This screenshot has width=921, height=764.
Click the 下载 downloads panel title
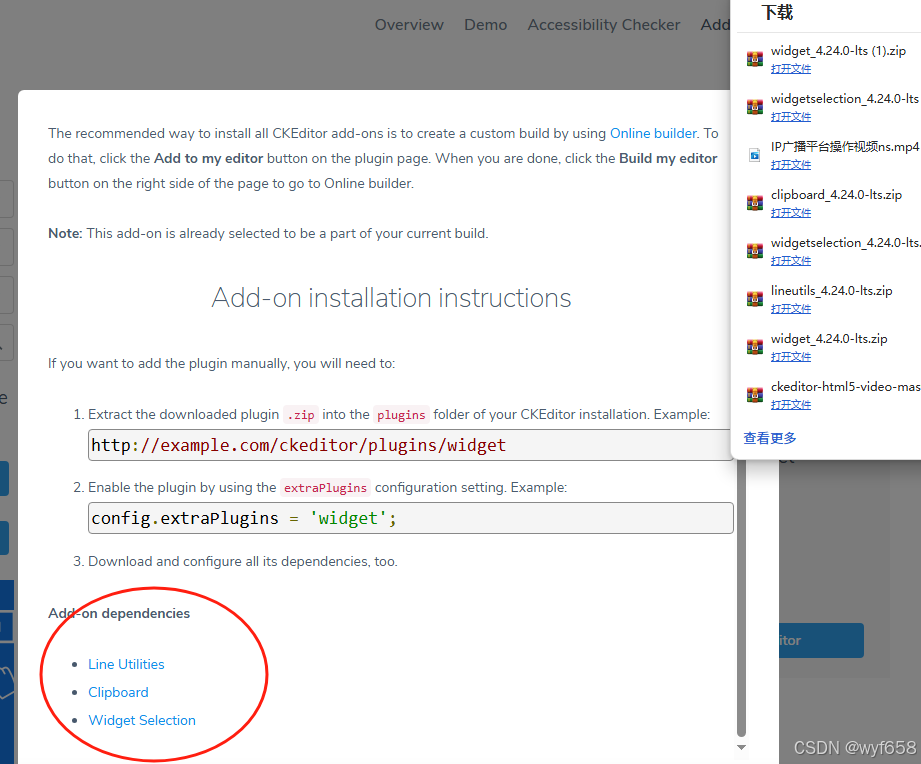(x=777, y=12)
